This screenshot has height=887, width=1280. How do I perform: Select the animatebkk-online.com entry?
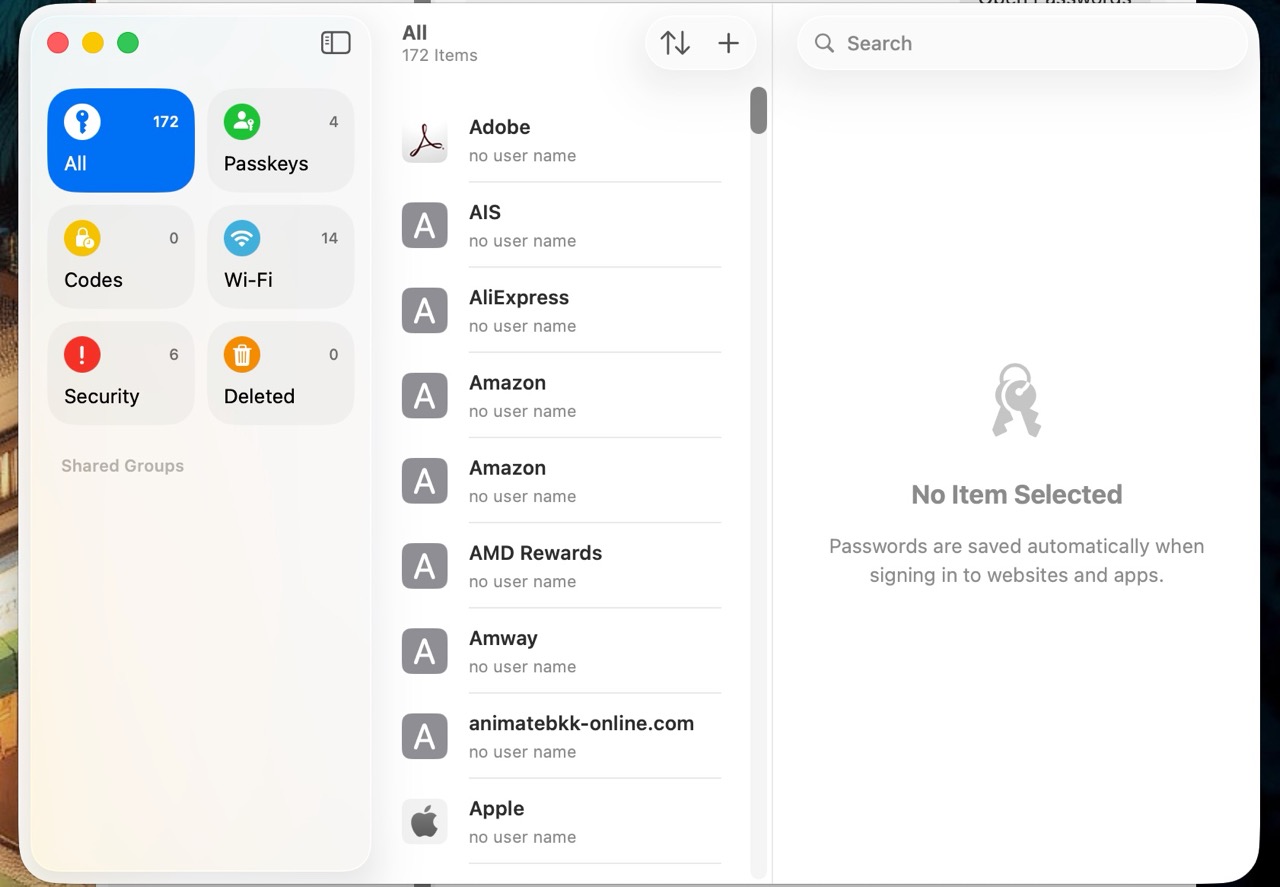click(x=561, y=736)
